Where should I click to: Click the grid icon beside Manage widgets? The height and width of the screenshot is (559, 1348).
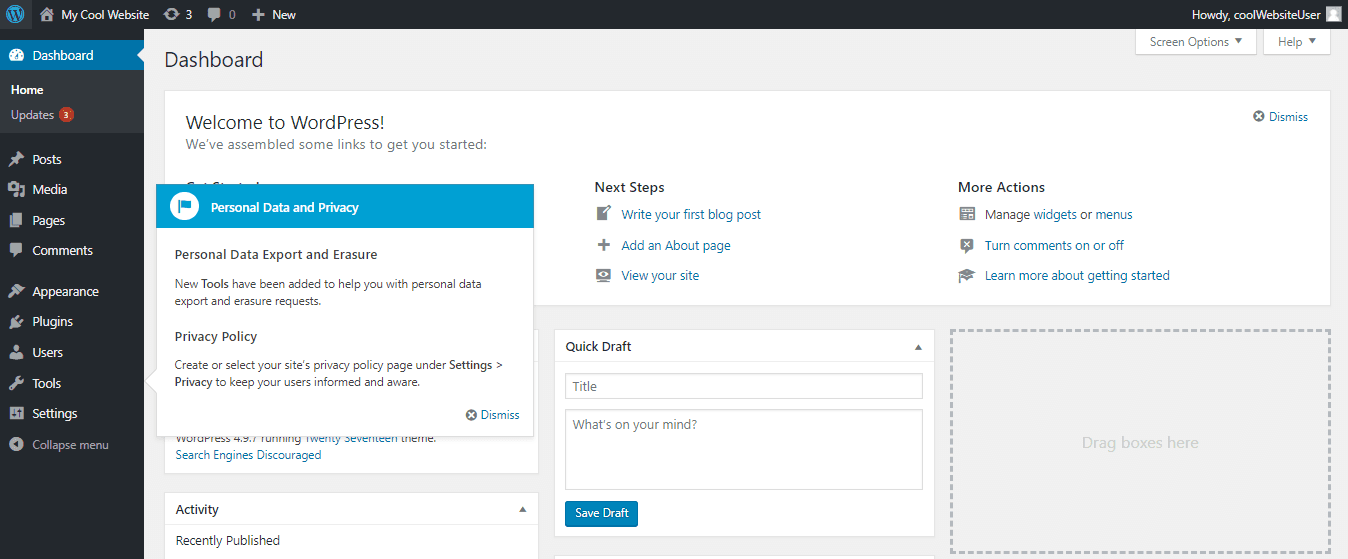point(967,214)
